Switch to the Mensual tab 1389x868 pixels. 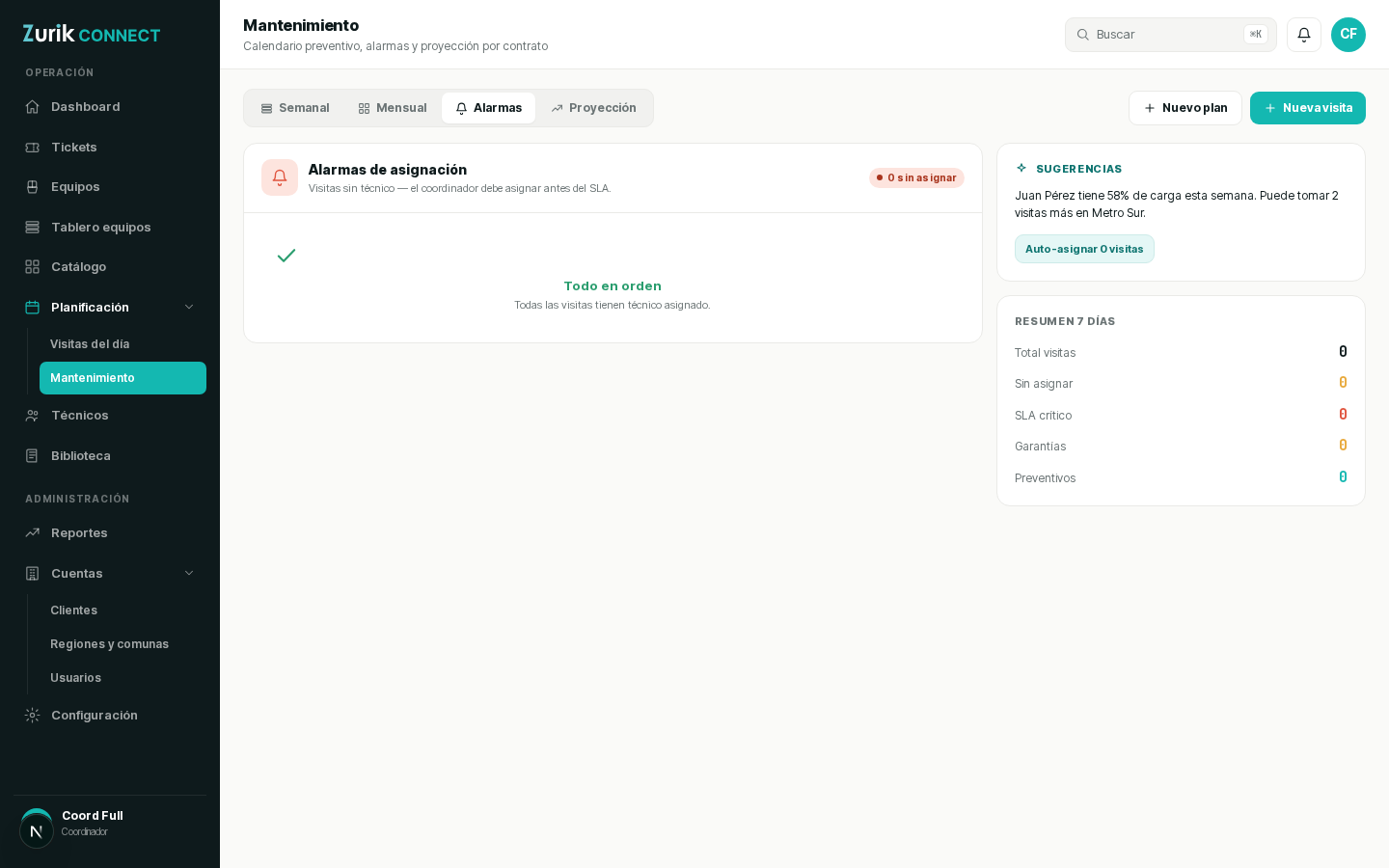393,108
